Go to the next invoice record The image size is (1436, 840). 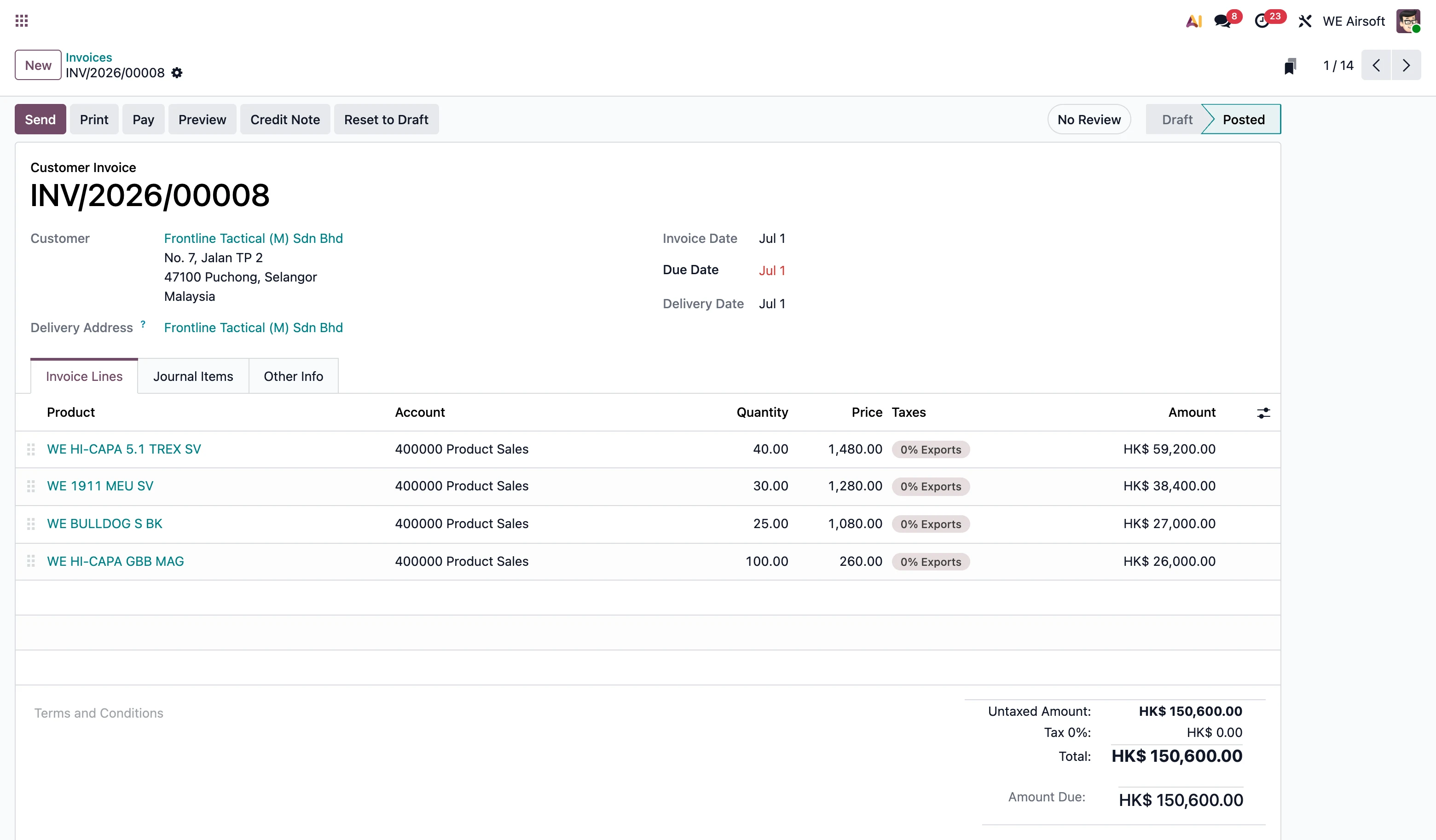(x=1407, y=65)
